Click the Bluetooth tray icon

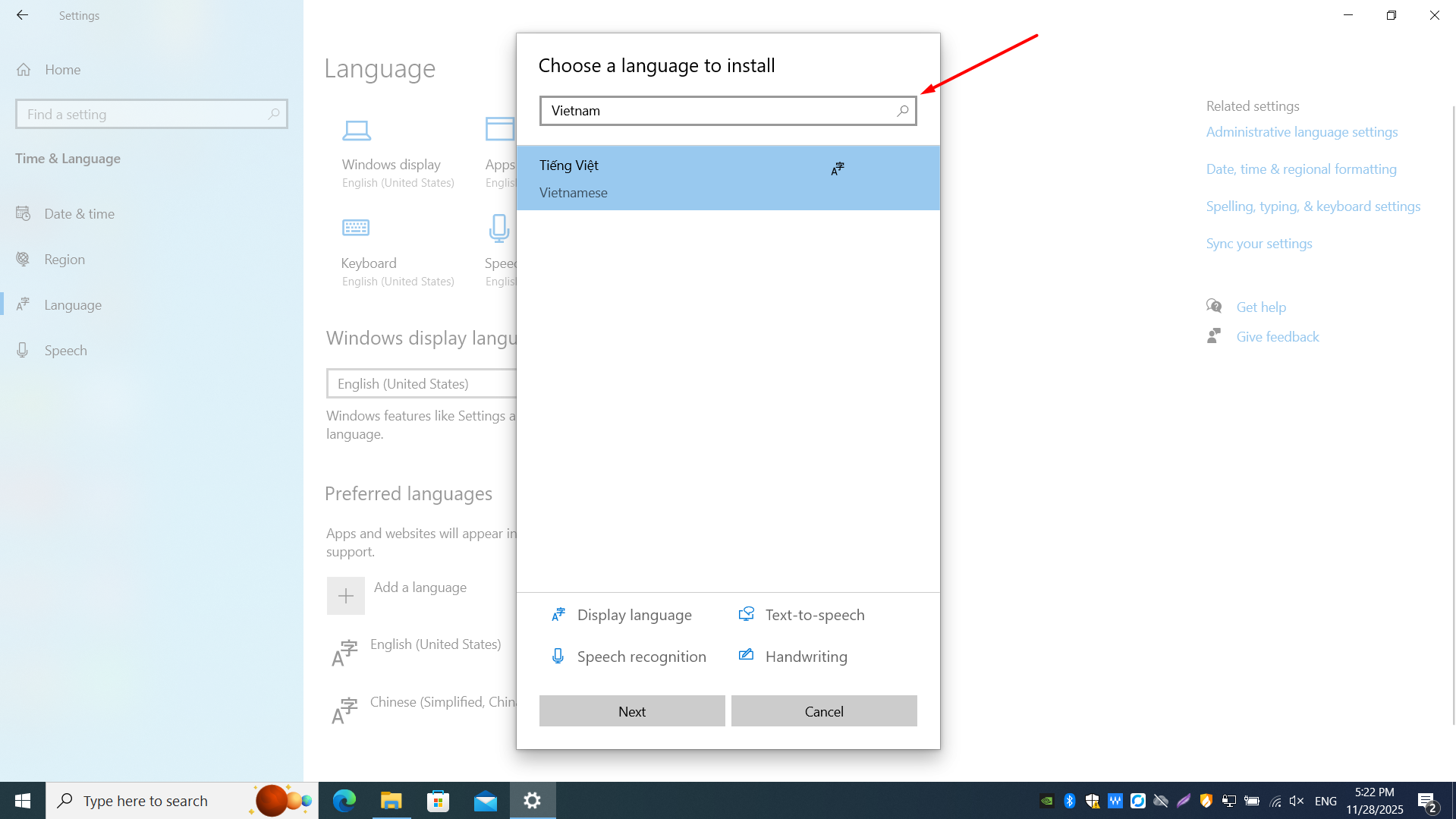click(1070, 801)
